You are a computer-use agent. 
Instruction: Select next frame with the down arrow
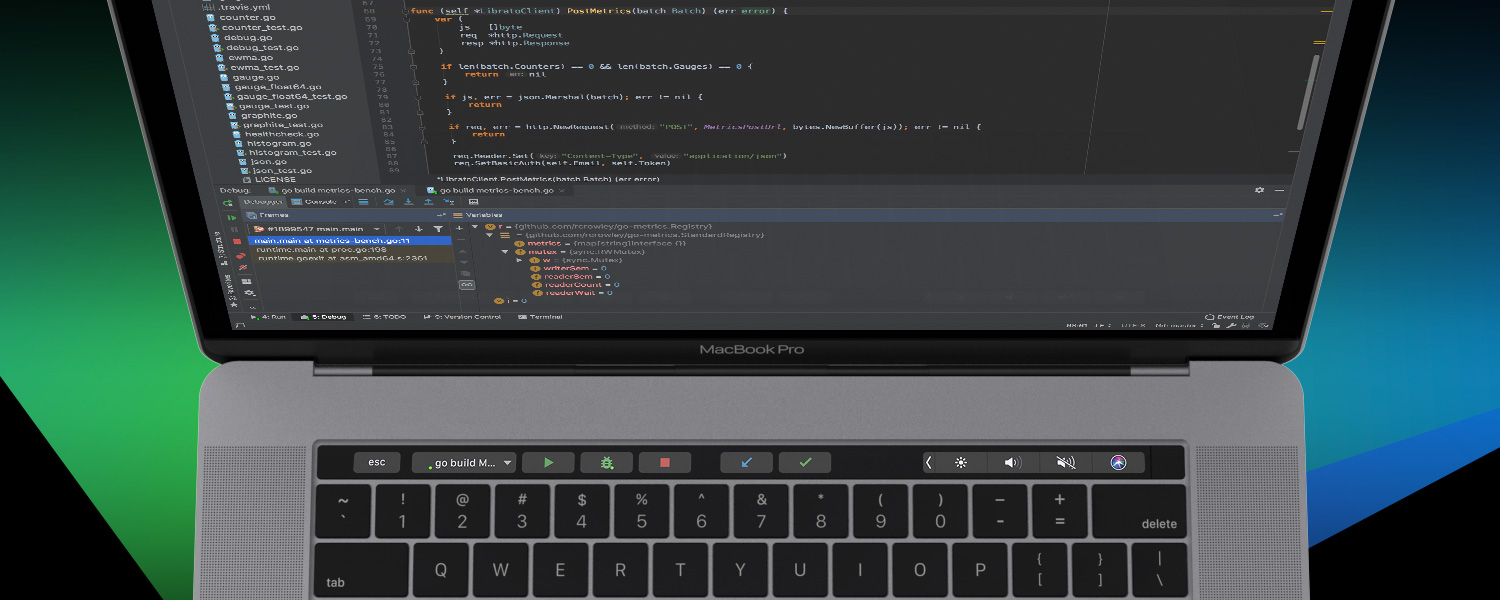(x=418, y=229)
